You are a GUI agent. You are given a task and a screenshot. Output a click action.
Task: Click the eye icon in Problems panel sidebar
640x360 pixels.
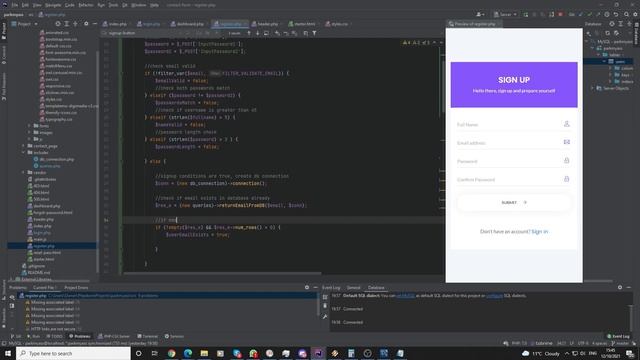pyautogui.click(x=12, y=298)
